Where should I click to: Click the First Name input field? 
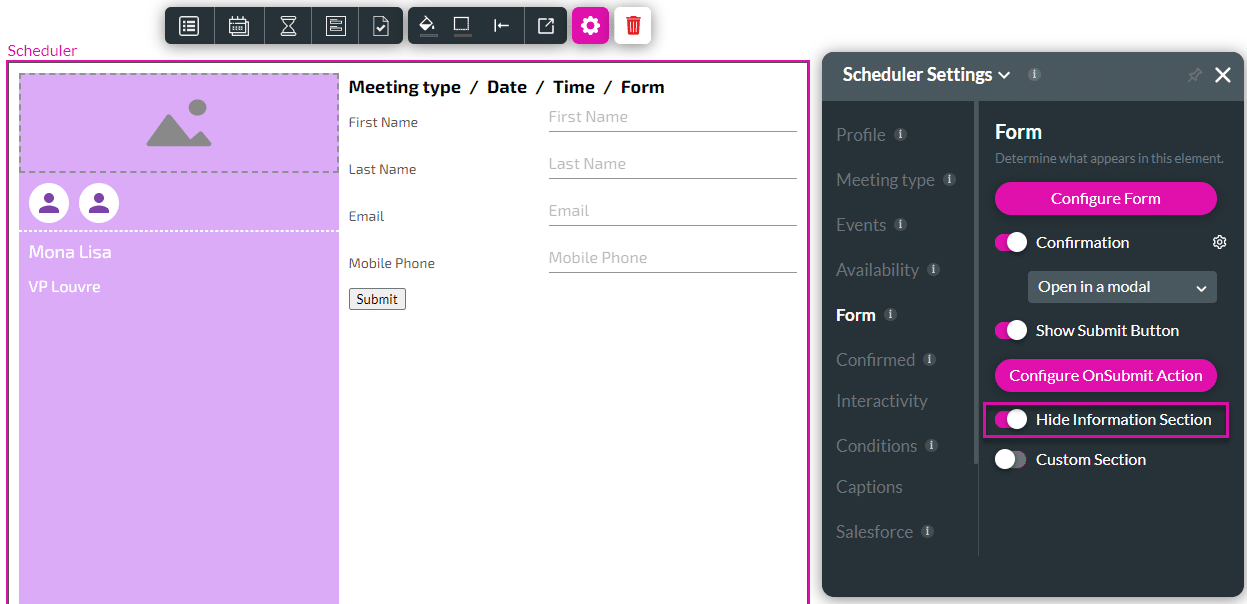click(672, 117)
